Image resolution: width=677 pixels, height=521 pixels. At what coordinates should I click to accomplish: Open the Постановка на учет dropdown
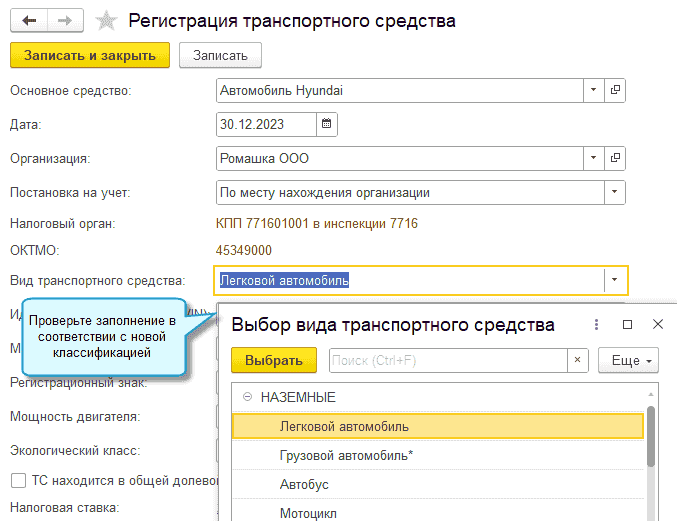616,192
